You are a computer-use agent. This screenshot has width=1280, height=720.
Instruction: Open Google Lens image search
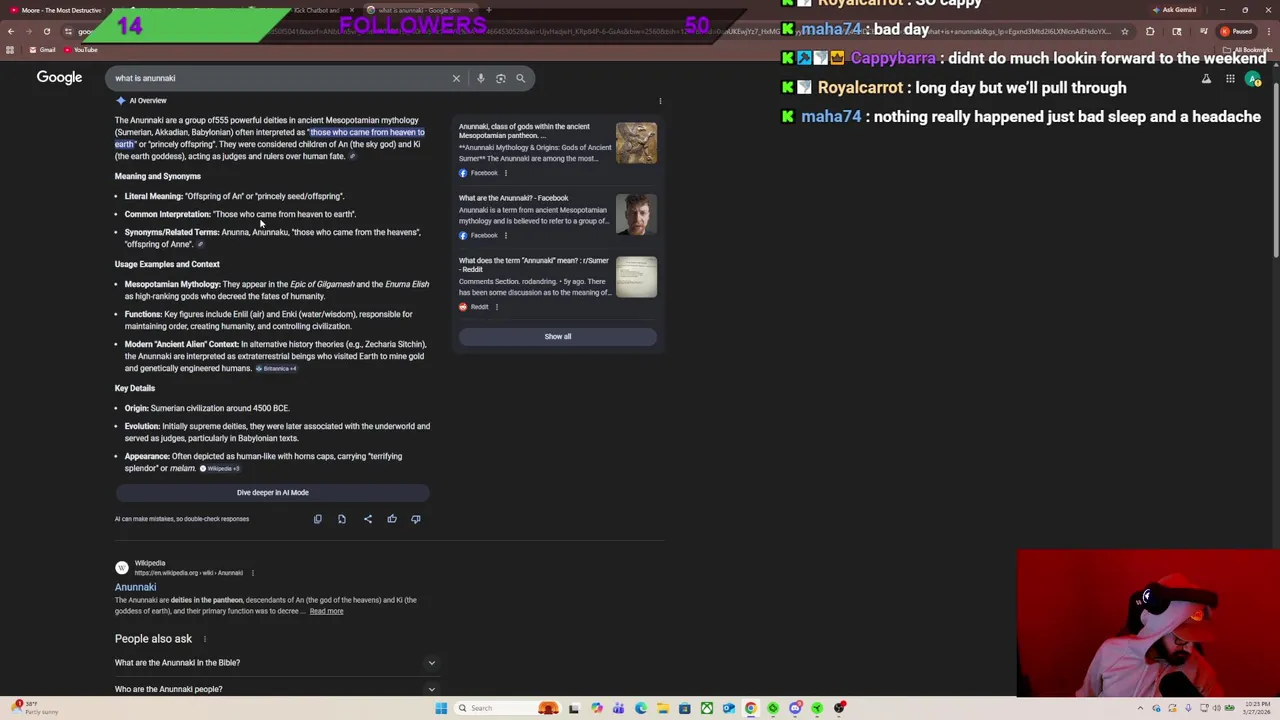pos(501,78)
